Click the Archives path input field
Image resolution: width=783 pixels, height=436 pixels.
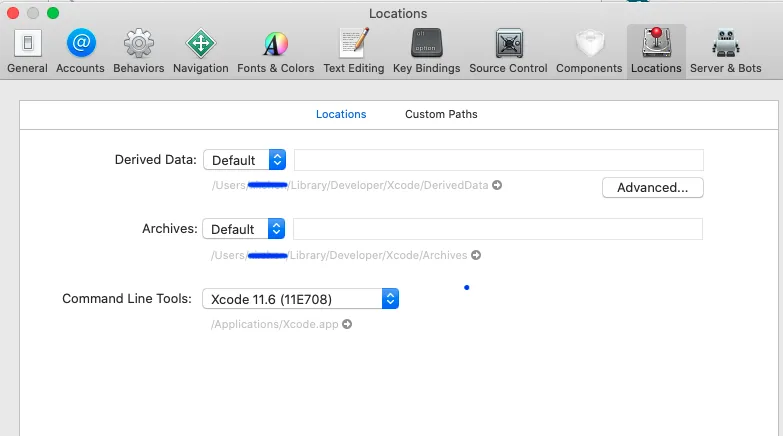tap(498, 229)
